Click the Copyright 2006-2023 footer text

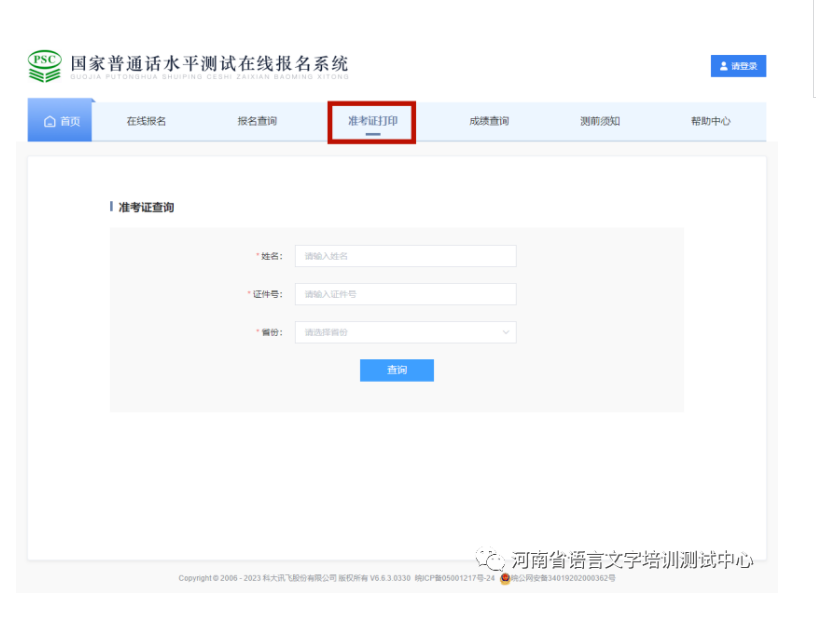point(294,578)
